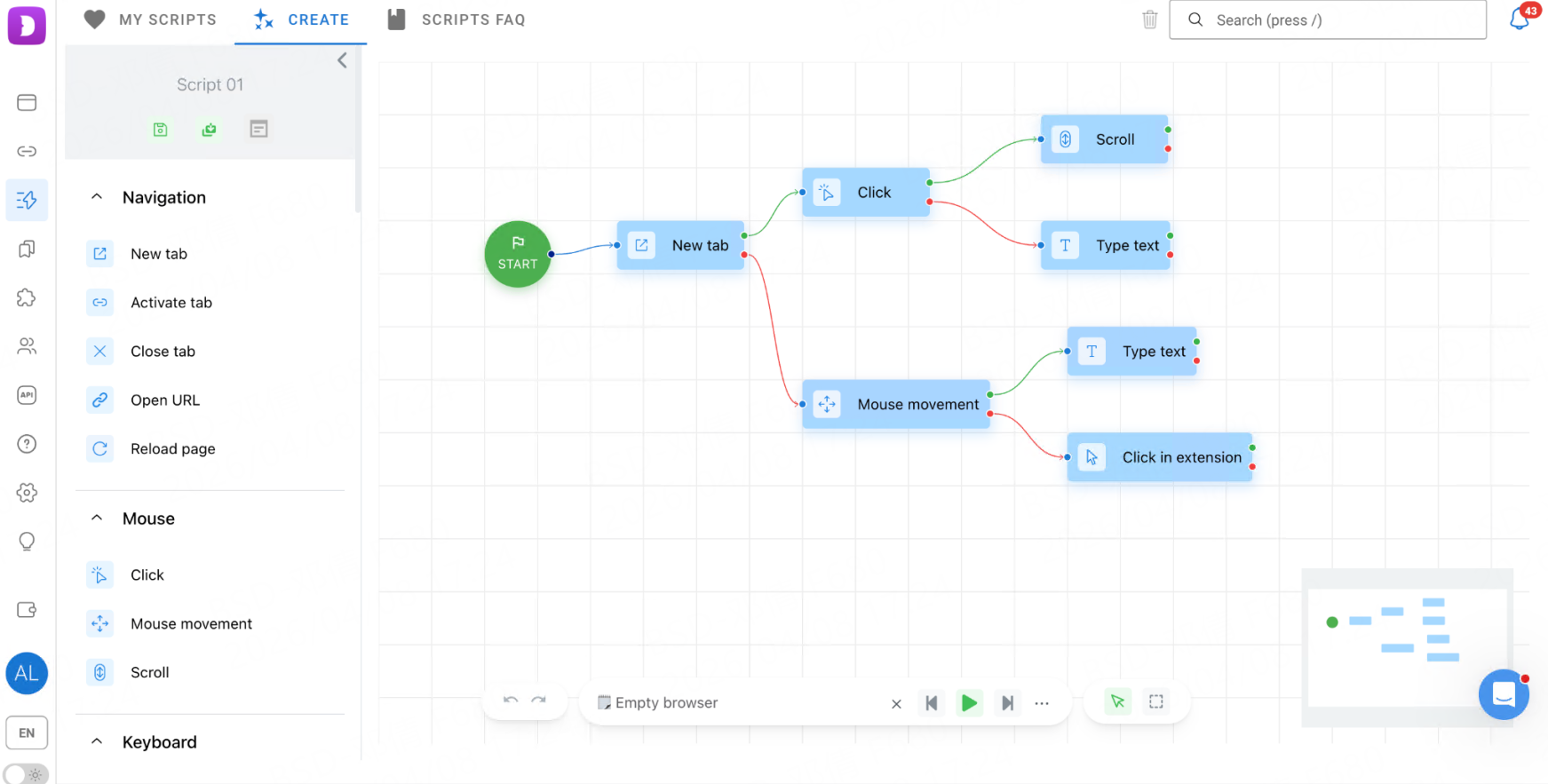This screenshot has height=784, width=1548.
Task: Collapse the Keyboard section
Action: click(97, 742)
